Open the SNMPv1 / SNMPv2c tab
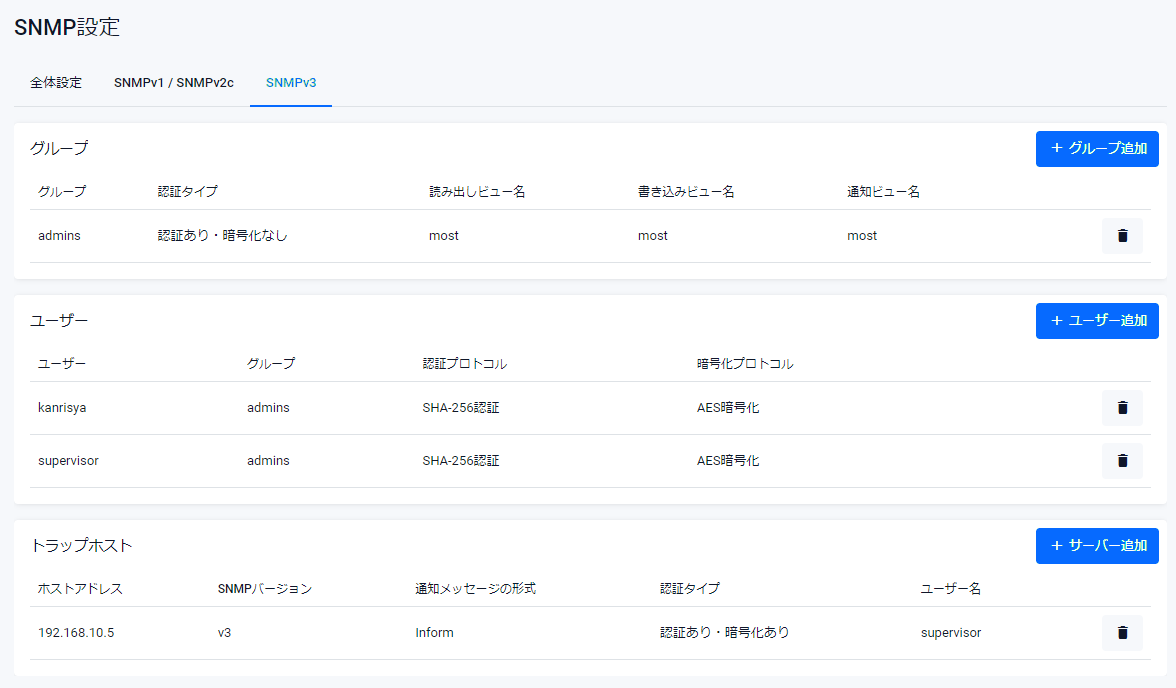Screen dimensions: 1176x688 tap(174, 83)
